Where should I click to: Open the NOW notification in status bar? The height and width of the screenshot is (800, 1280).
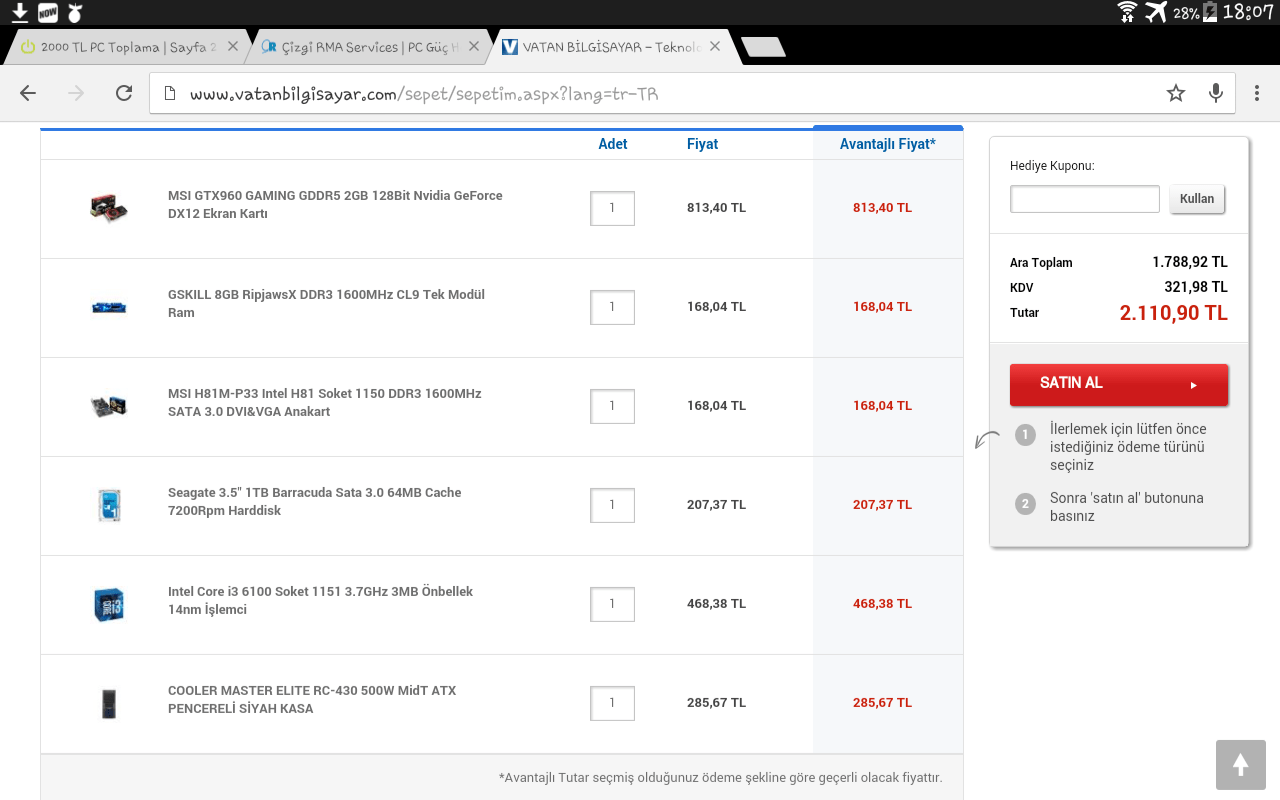coord(47,12)
